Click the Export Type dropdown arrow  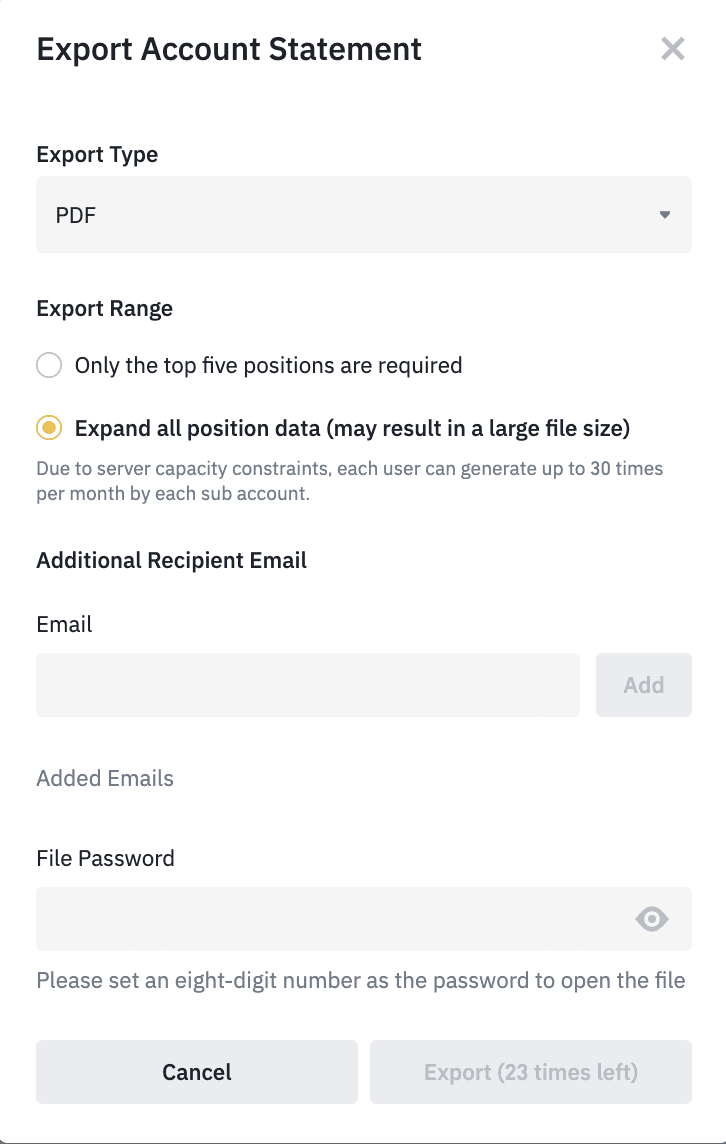coord(665,215)
